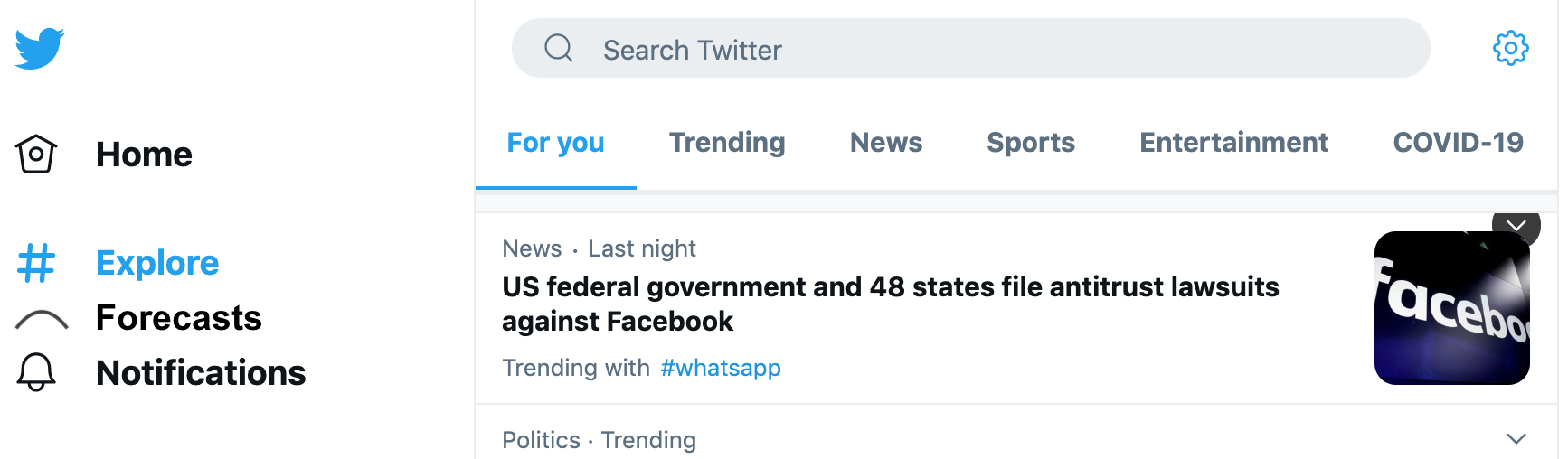Open the Facebook story thumbnail image
Image resolution: width=1568 pixels, height=459 pixels.
[1451, 308]
